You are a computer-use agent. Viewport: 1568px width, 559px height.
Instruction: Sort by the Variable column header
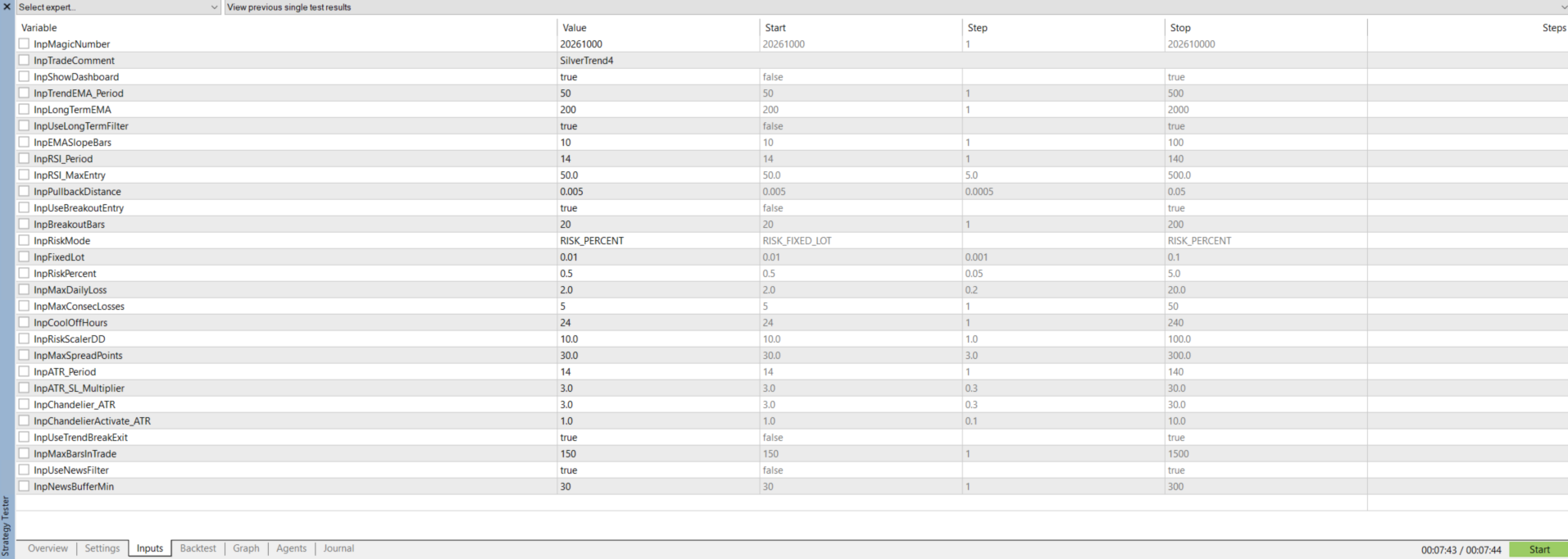[39, 28]
